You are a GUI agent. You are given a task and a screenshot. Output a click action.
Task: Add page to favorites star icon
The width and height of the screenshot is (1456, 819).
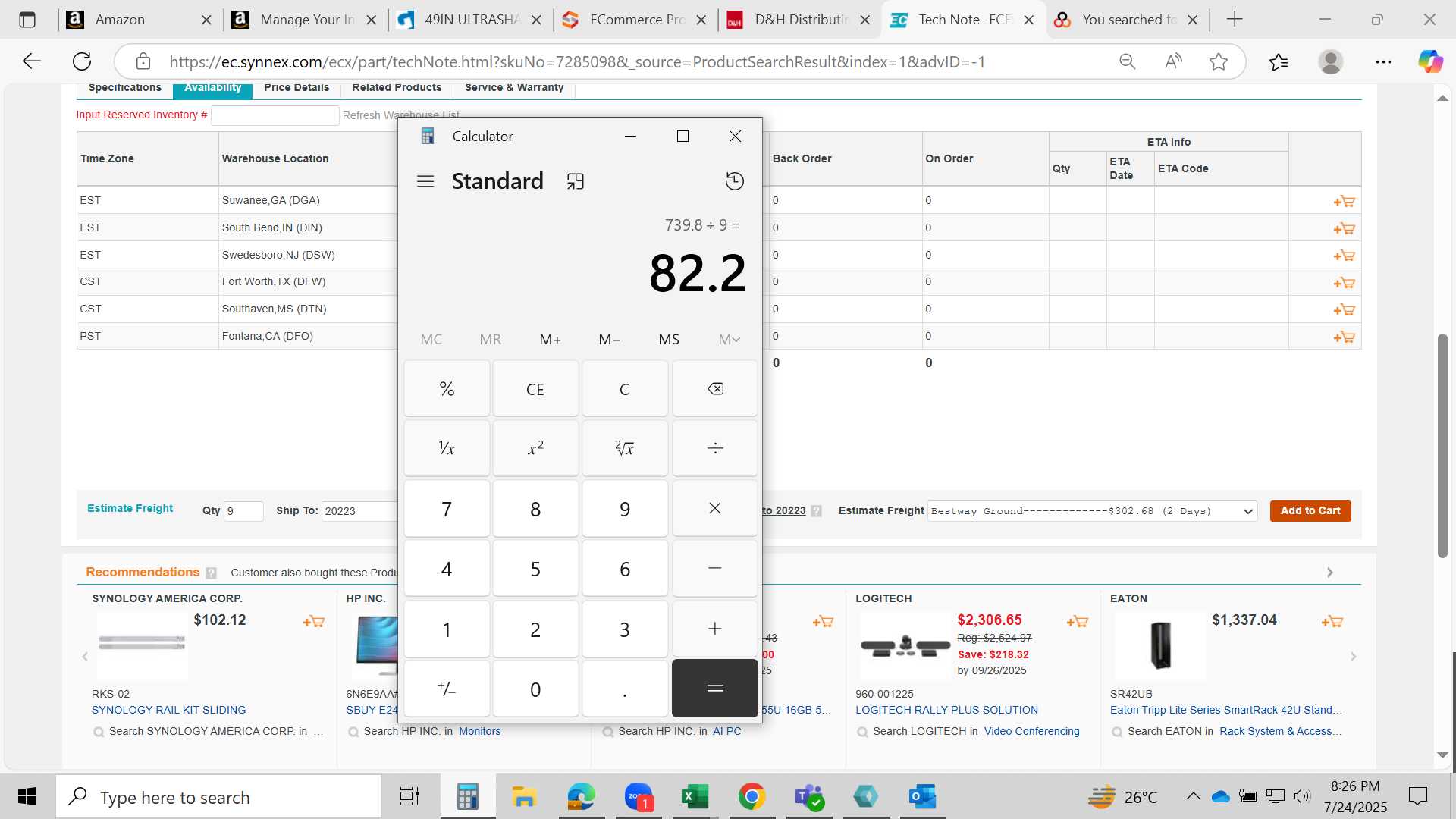click(x=1218, y=61)
